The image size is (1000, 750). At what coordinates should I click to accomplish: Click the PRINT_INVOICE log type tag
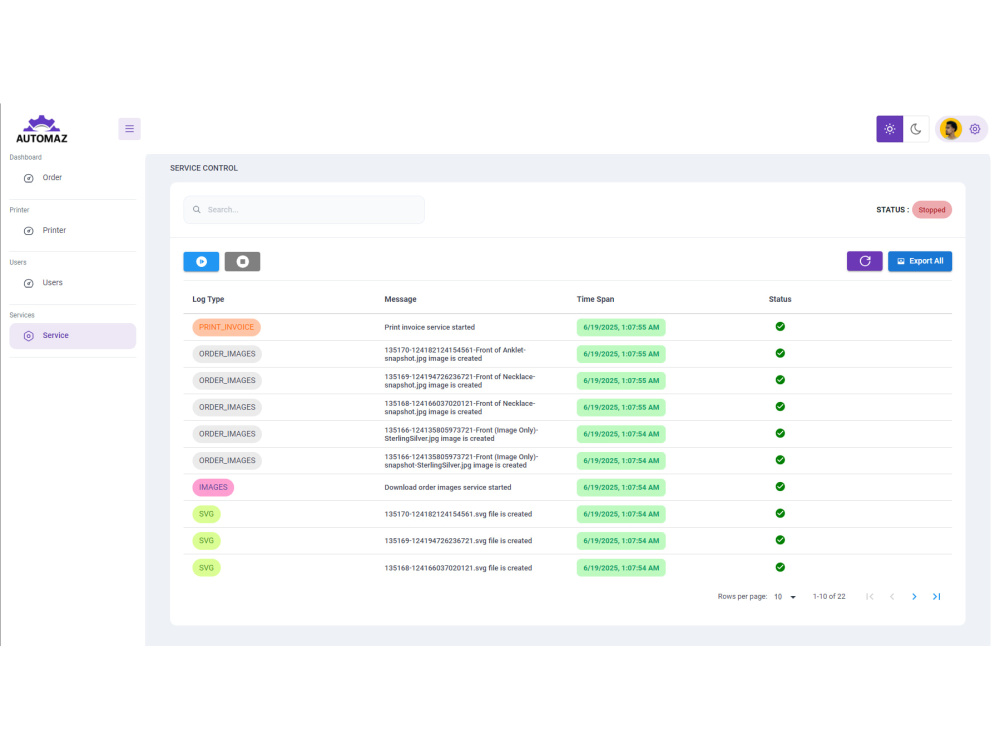click(x=226, y=327)
